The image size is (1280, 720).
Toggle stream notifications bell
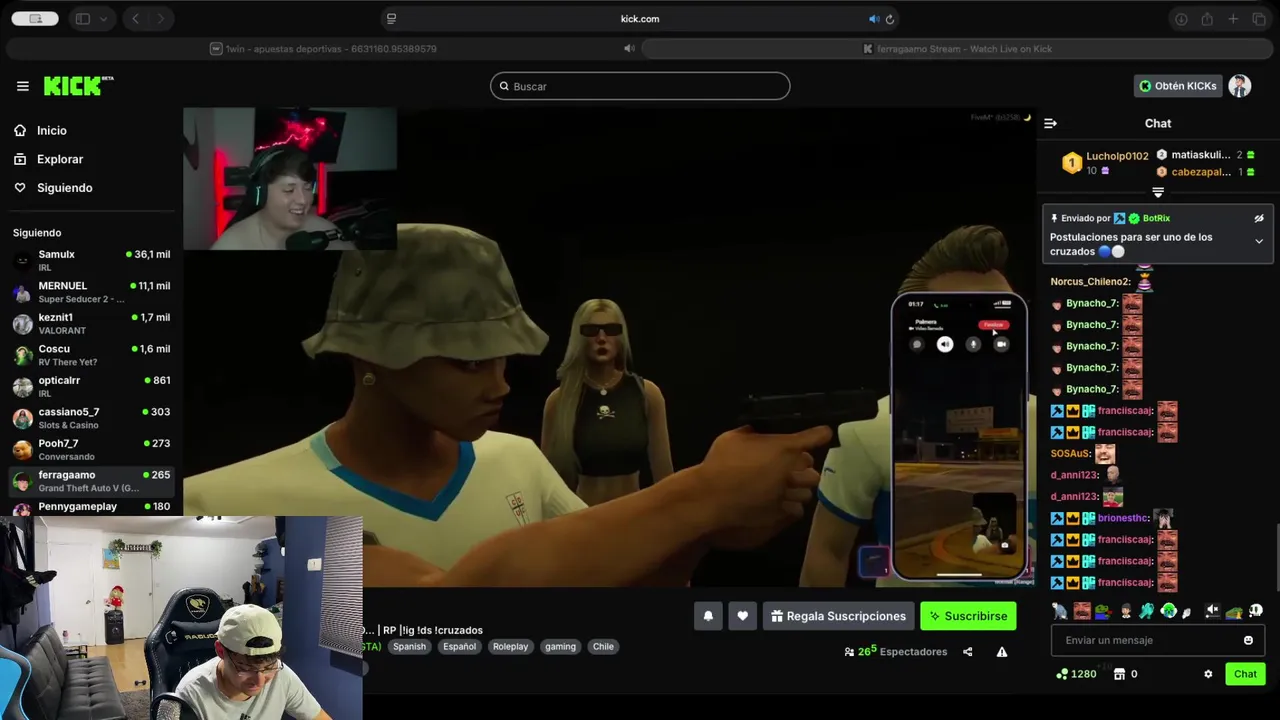[708, 616]
